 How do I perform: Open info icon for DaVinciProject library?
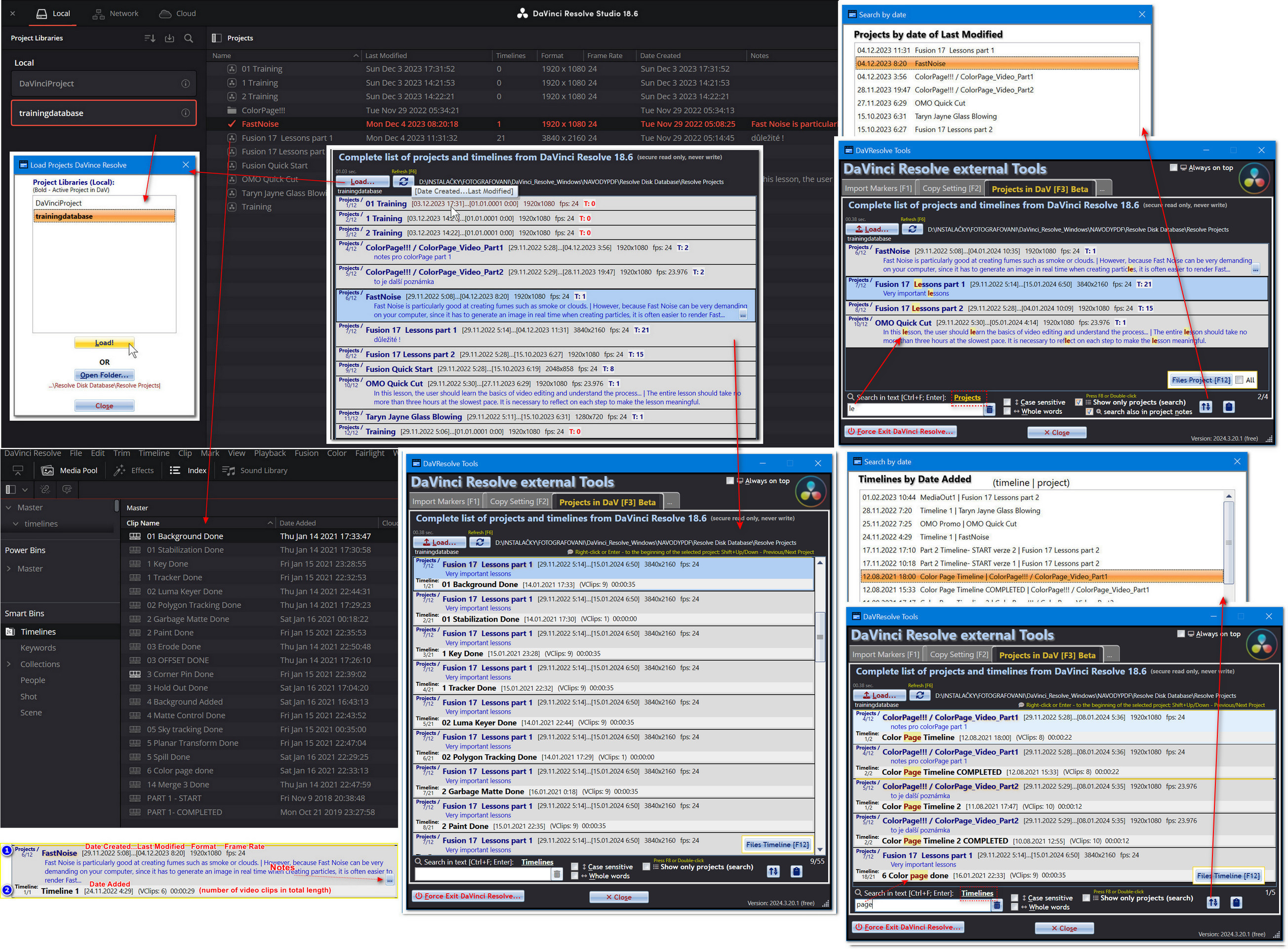(186, 83)
